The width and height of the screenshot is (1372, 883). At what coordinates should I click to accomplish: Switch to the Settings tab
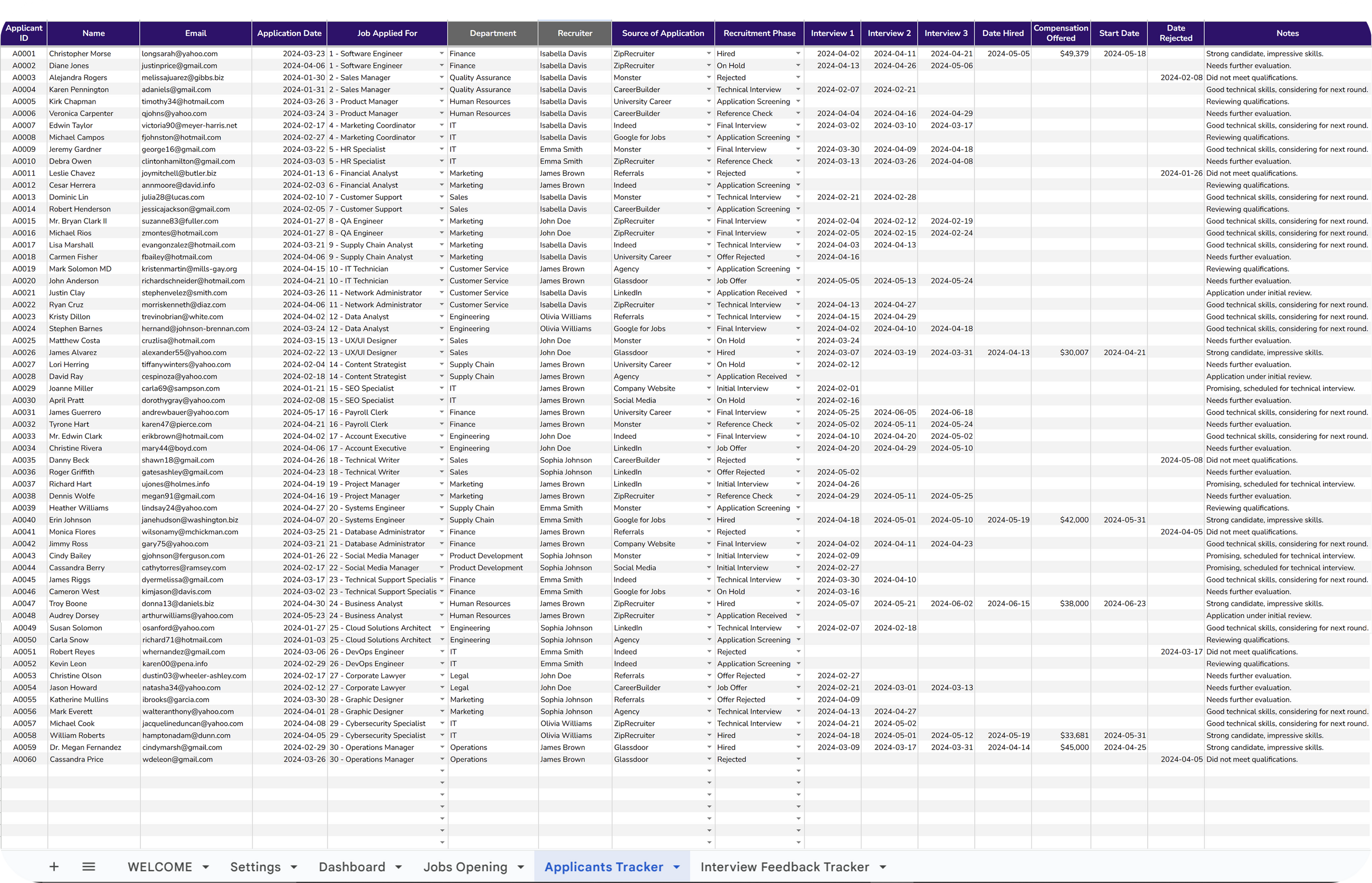(x=255, y=867)
